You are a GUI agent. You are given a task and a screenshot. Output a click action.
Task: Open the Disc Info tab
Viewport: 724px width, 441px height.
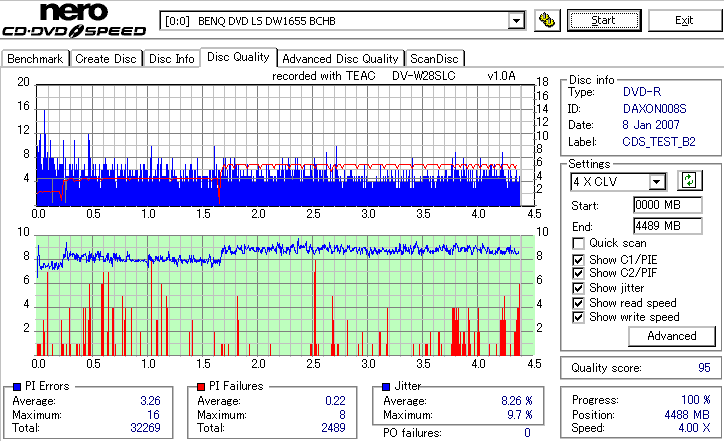(171, 59)
